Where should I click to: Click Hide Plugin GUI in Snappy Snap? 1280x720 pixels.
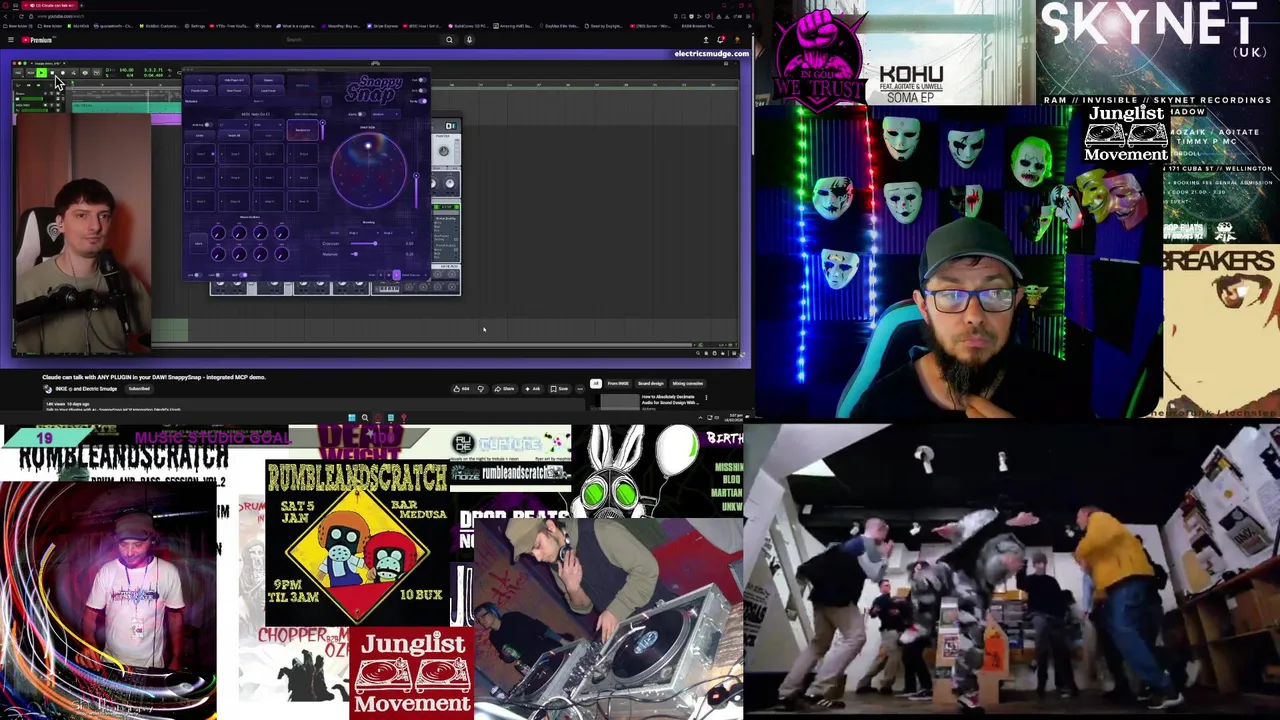point(234,80)
